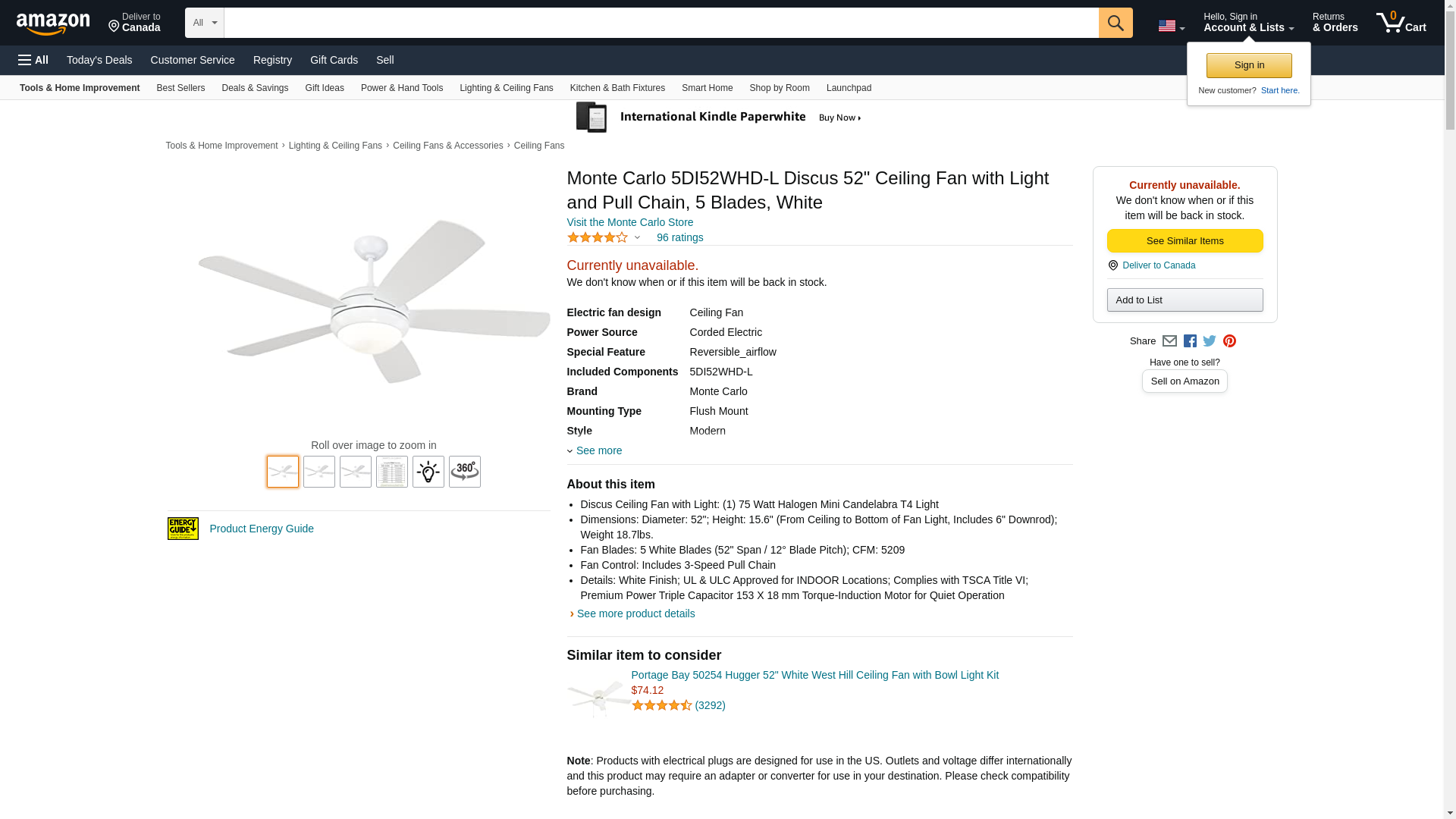This screenshot has height=819, width=1456.
Task: Click inside the Amazon search field
Action: click(661, 23)
